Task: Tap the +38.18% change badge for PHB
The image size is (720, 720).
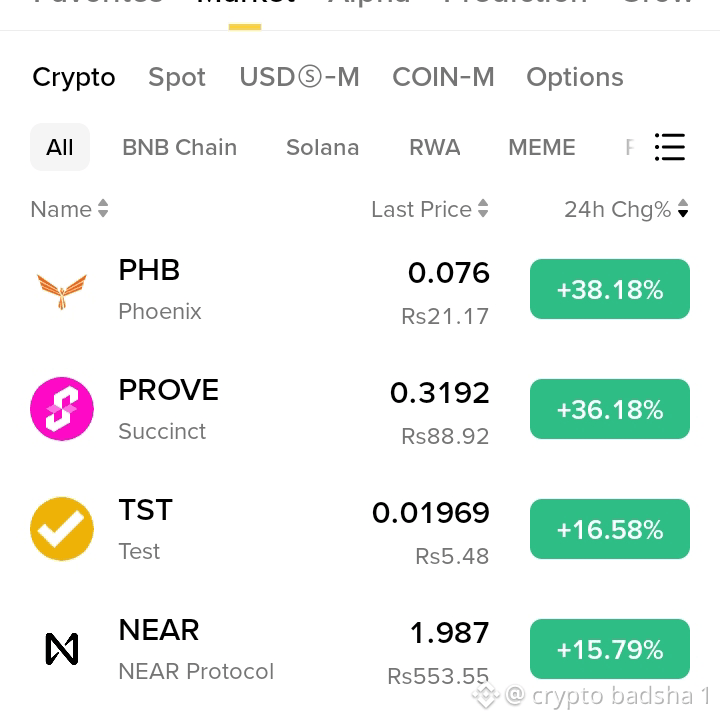Action: pyautogui.click(x=610, y=289)
